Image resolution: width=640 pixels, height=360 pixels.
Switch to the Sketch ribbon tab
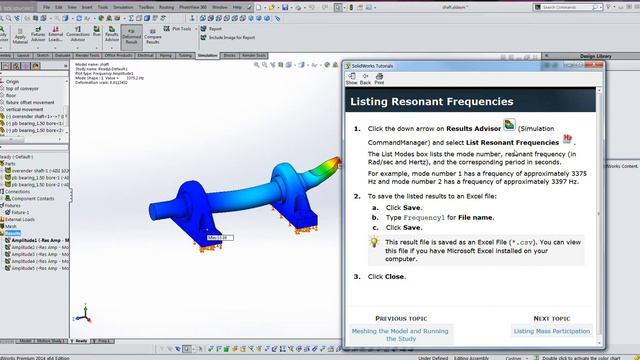tap(43, 55)
